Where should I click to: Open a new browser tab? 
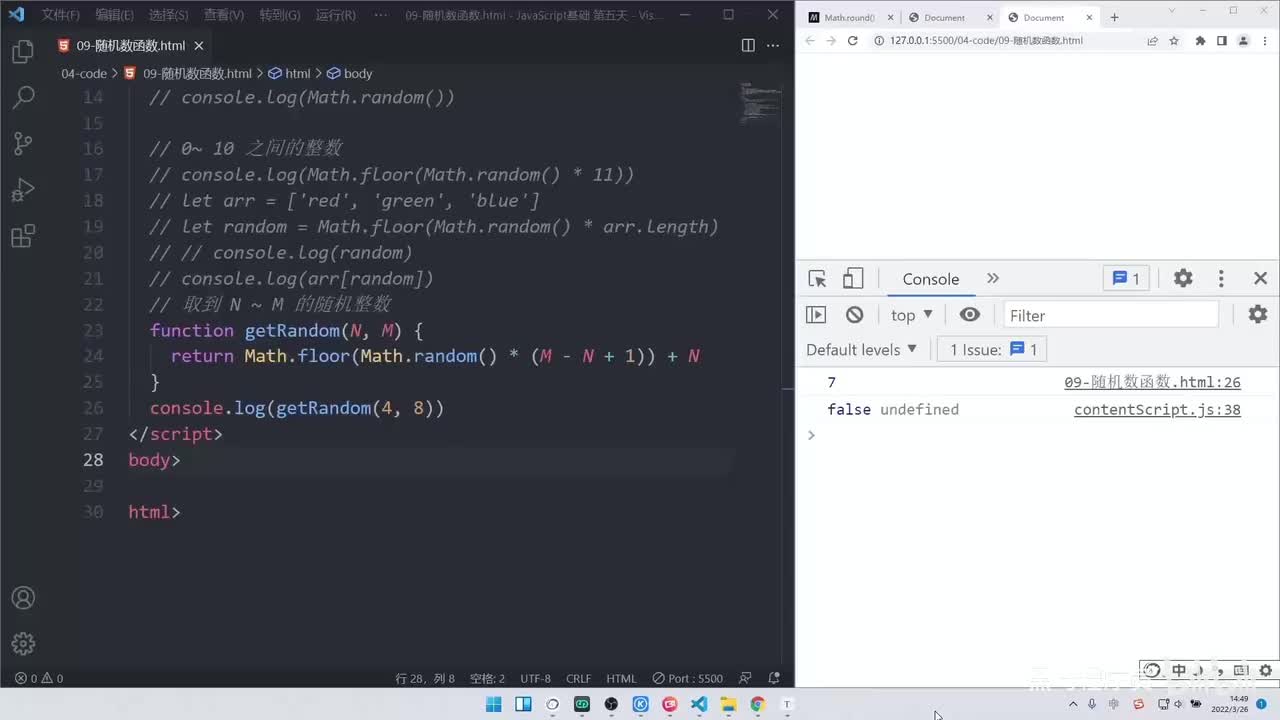pos(1114,17)
